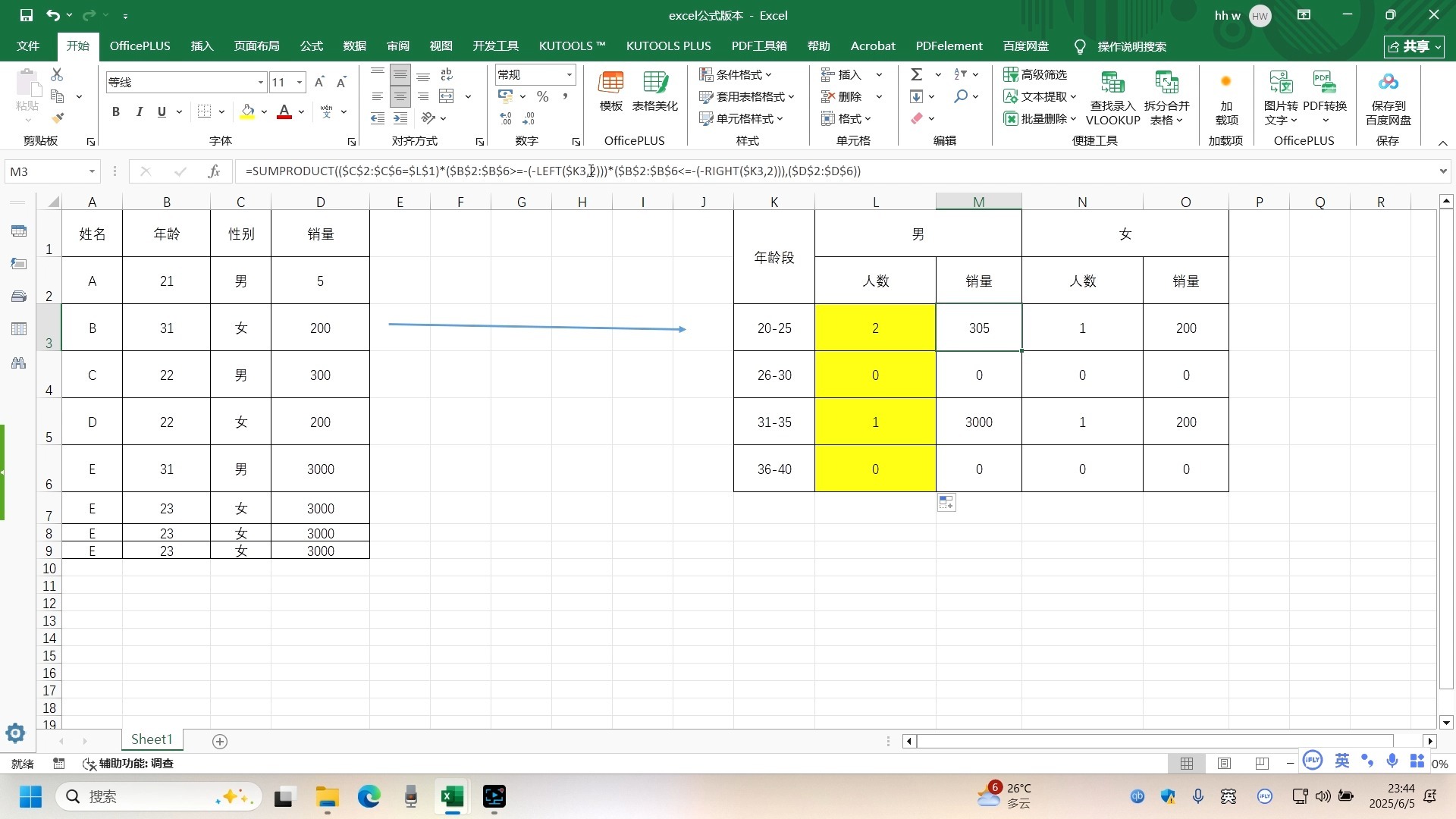Click the fill color yellow swatch button
1456x819 pixels.
coord(247,111)
